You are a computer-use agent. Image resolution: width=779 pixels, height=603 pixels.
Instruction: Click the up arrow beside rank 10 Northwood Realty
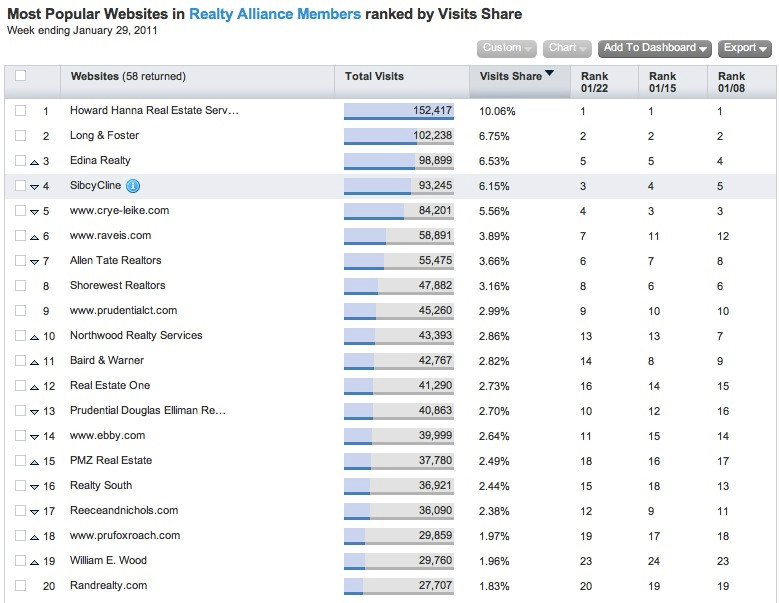pyautogui.click(x=34, y=337)
